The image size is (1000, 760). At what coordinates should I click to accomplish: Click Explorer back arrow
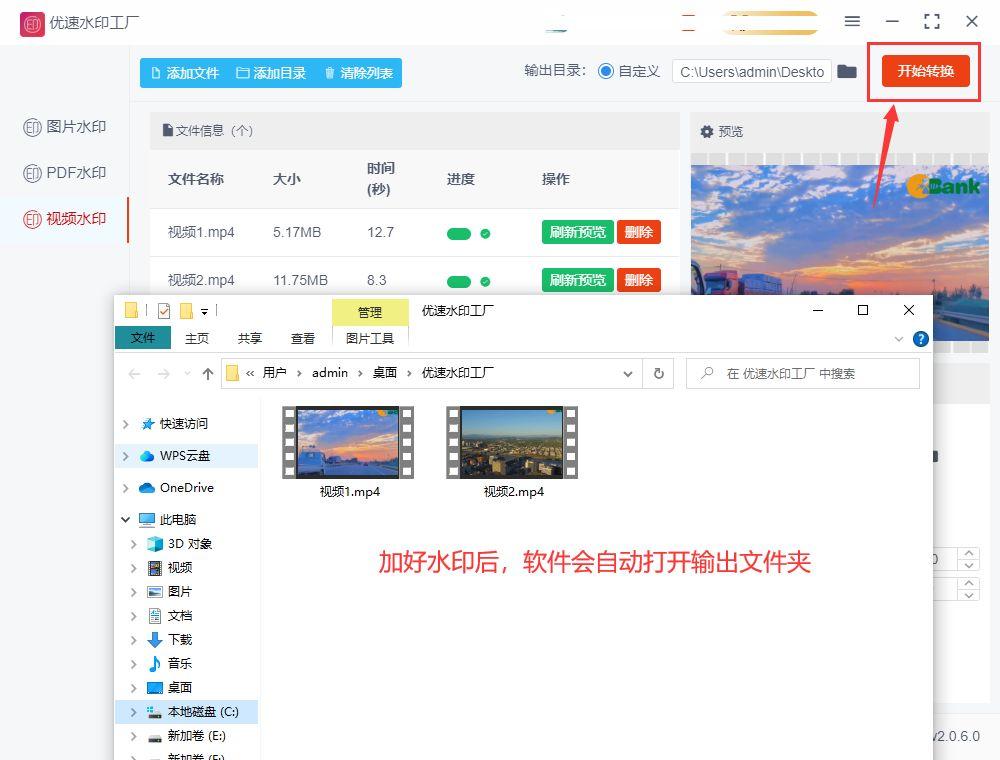(135, 374)
